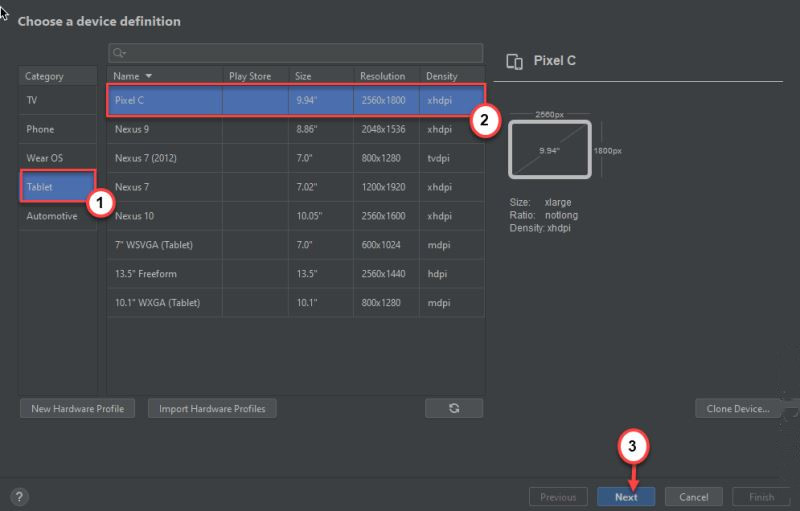Open the help question mark icon
The height and width of the screenshot is (511, 800).
(x=19, y=497)
